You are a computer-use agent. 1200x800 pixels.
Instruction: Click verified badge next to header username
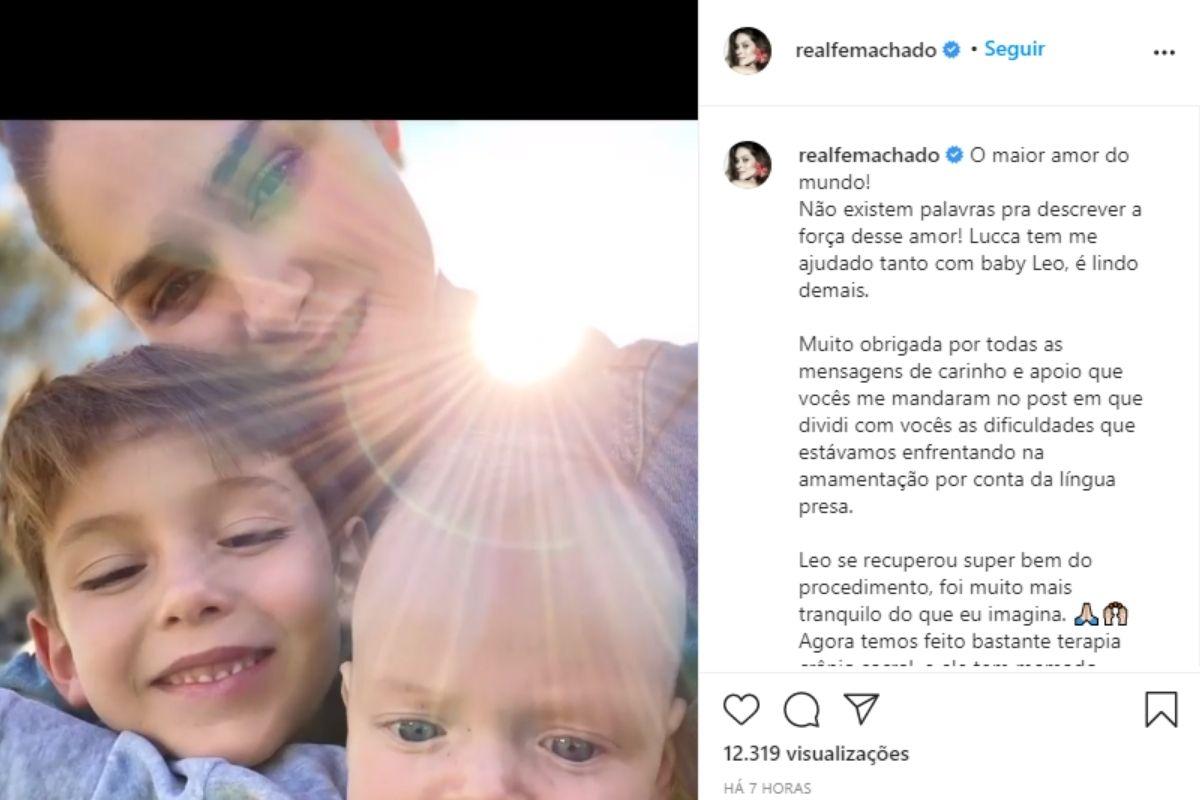(x=951, y=49)
